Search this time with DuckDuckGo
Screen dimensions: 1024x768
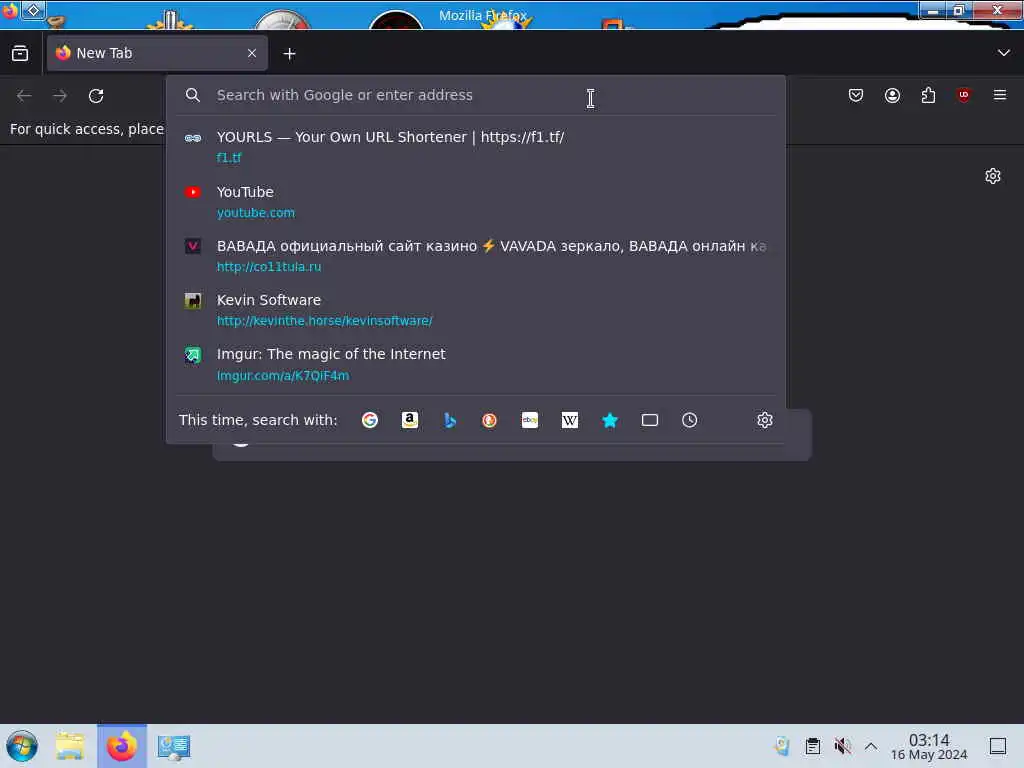click(x=490, y=420)
